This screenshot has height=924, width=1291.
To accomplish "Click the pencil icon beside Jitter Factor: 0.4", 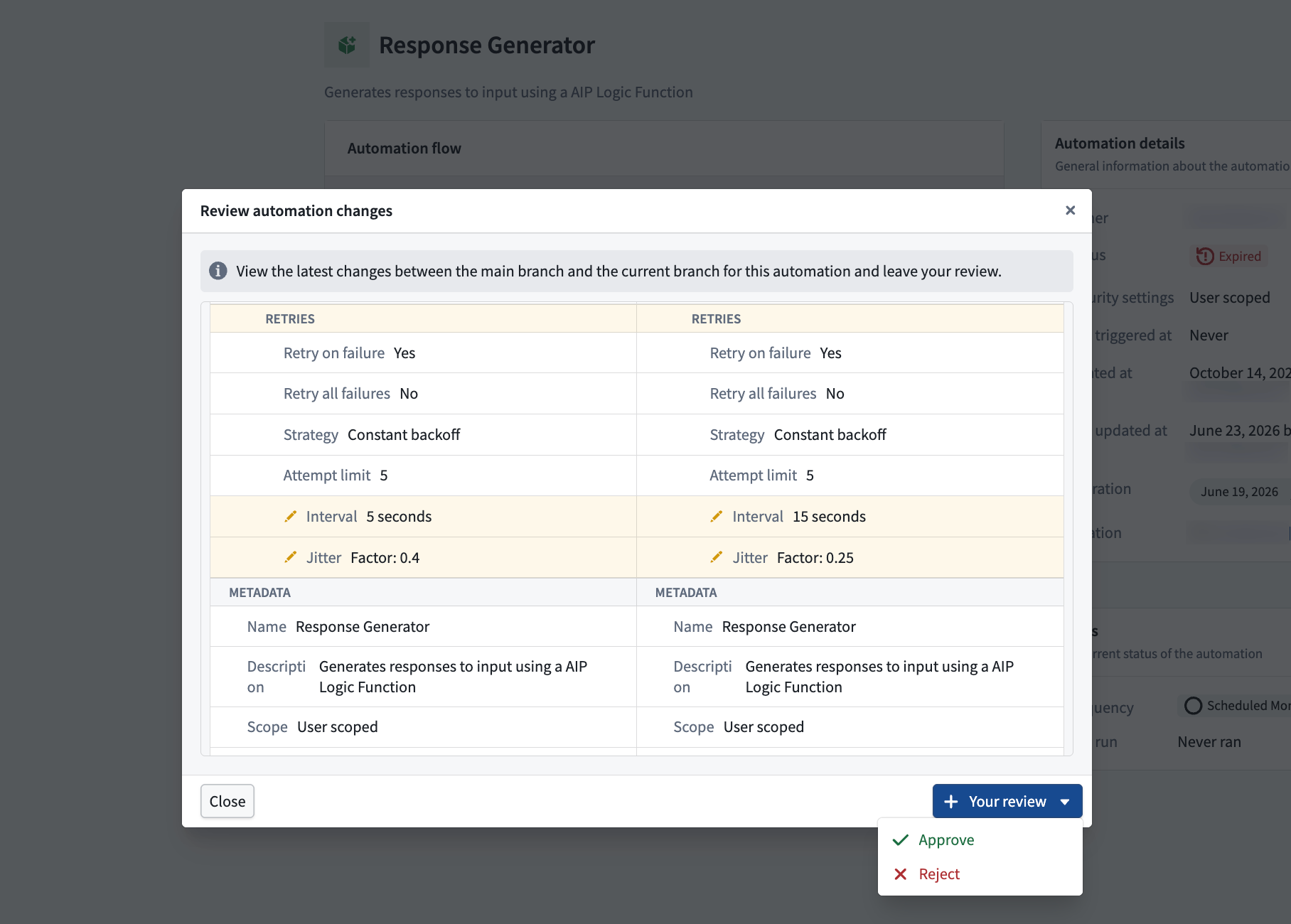I will pos(290,557).
